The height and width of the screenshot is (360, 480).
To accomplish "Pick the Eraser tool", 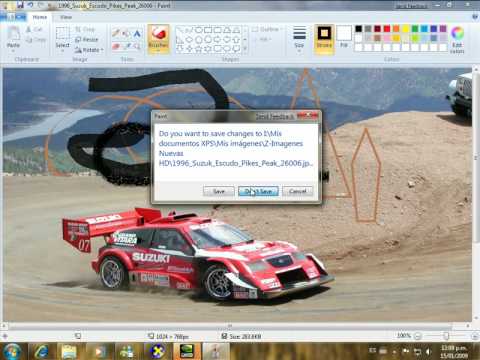I will tap(116, 46).
